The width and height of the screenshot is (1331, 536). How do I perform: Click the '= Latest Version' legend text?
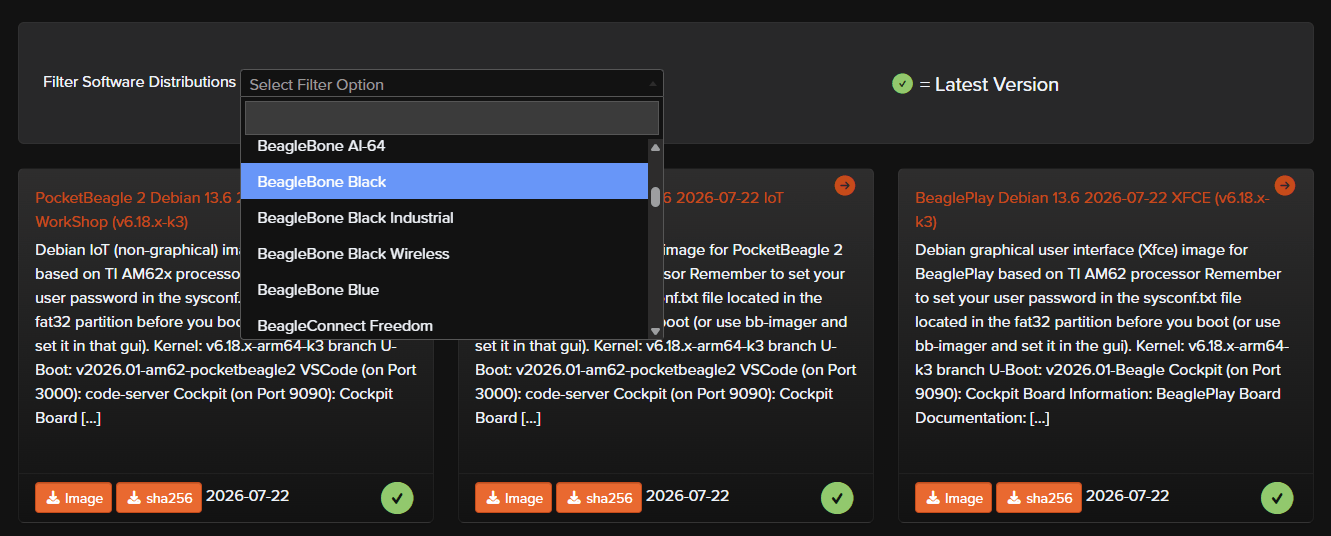pyautogui.click(x=989, y=85)
